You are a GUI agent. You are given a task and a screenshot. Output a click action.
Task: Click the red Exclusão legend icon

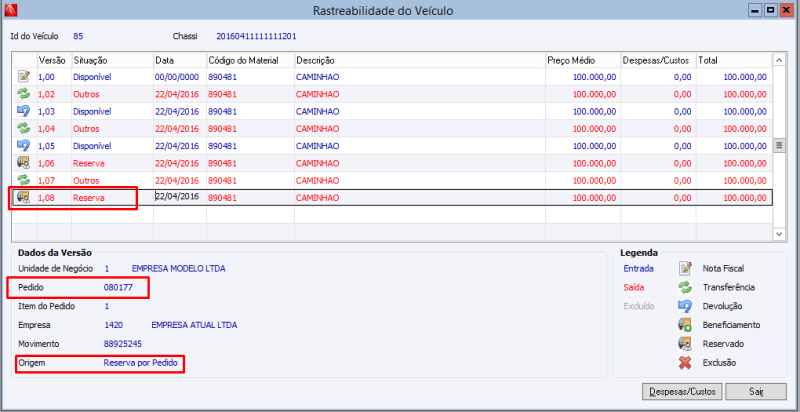click(x=685, y=363)
